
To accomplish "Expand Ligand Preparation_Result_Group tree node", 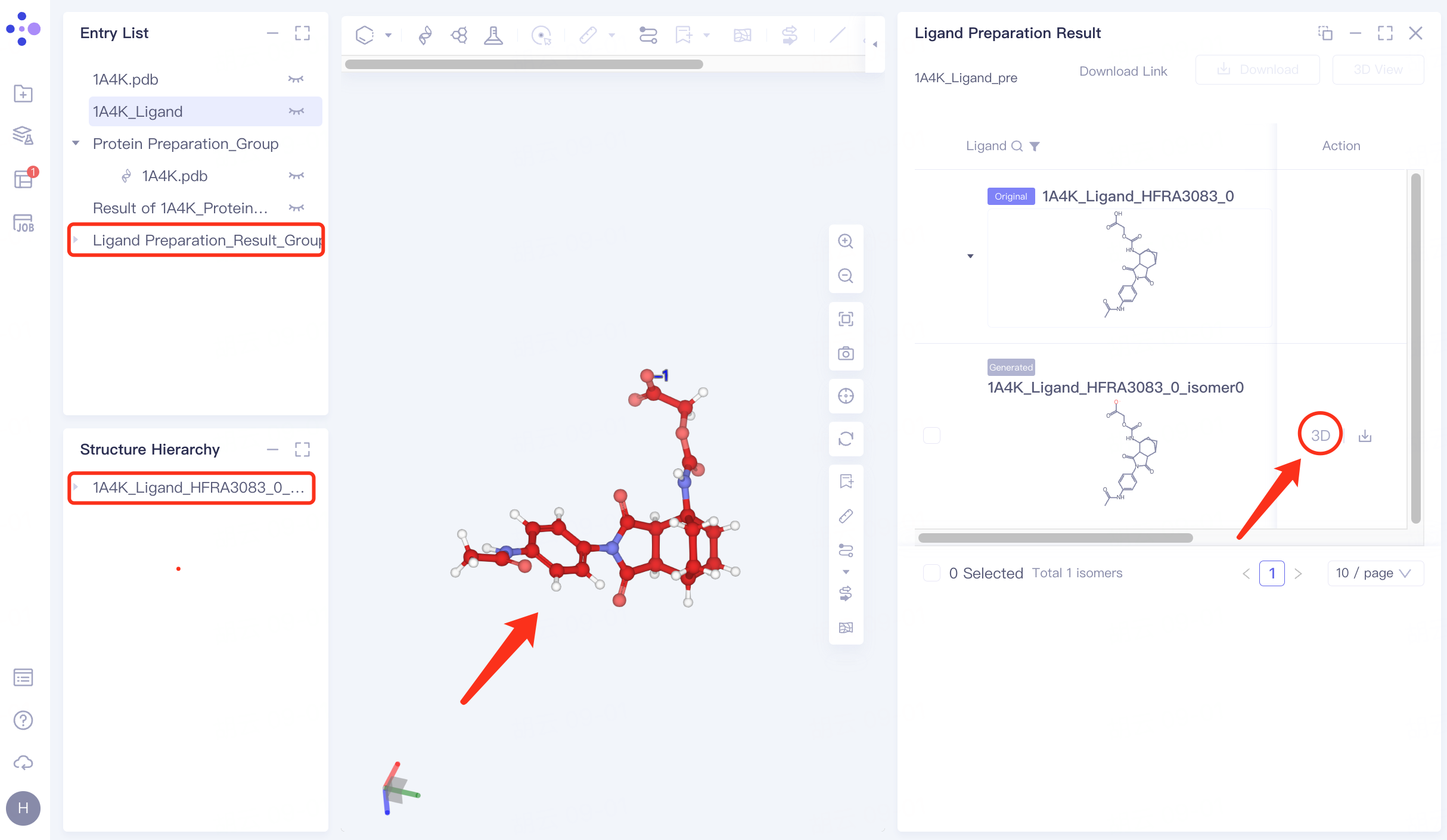I will [x=76, y=240].
